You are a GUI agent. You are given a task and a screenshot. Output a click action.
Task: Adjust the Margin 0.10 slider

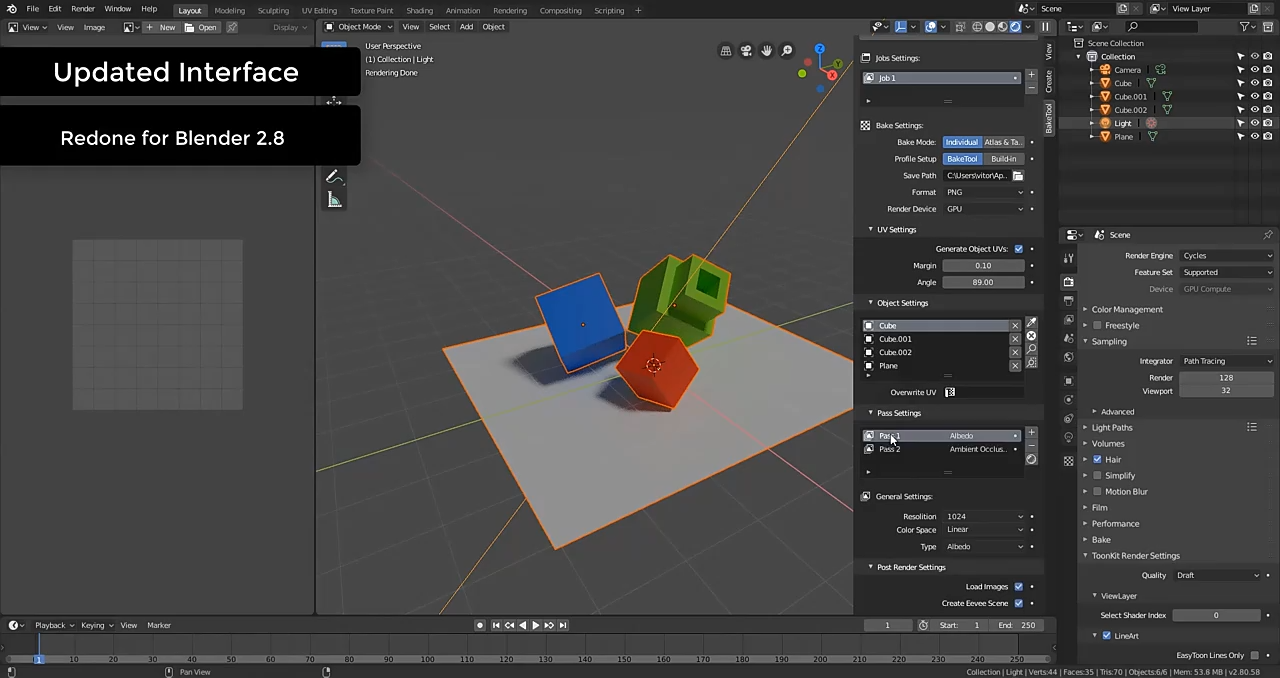pos(983,265)
